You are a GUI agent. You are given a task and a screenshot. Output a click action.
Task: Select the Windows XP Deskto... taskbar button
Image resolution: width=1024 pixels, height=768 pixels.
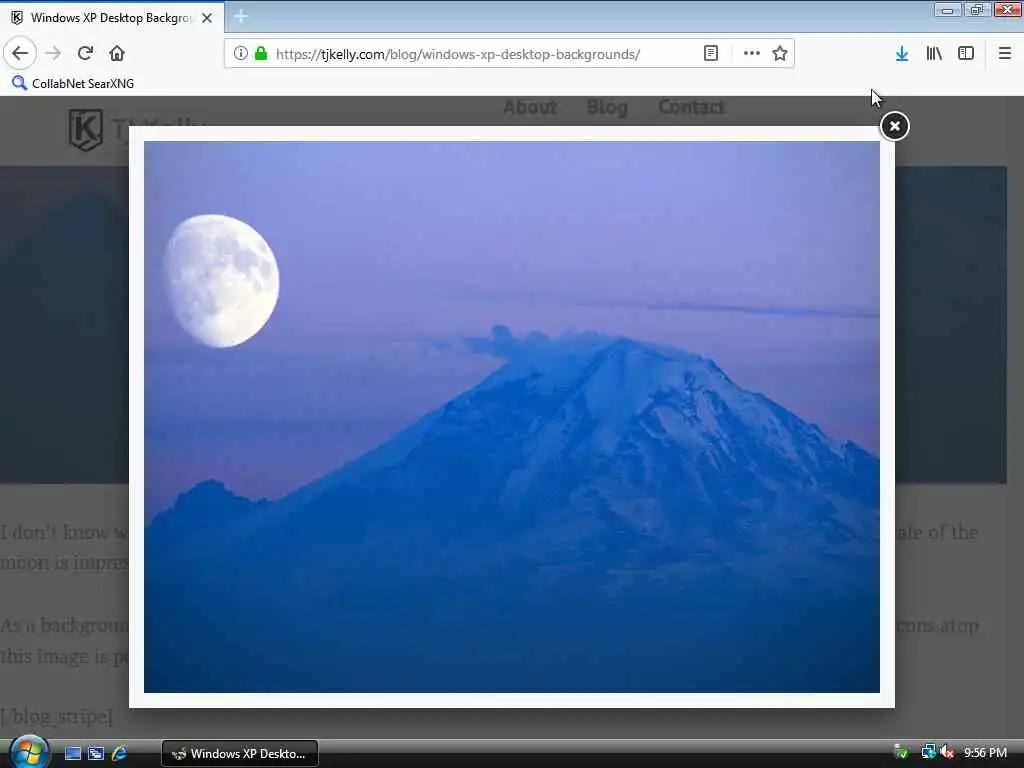240,754
